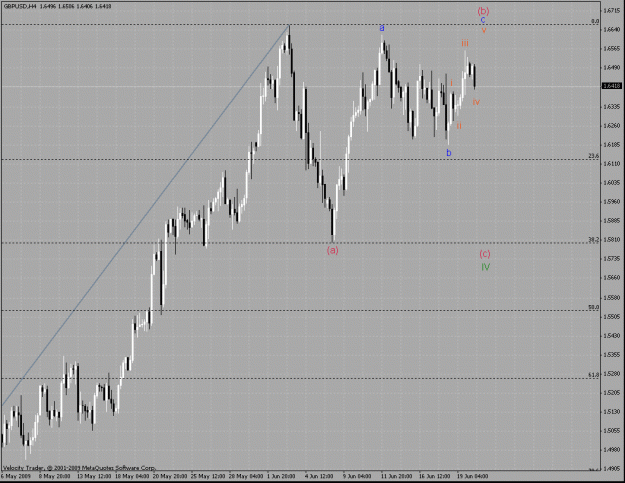Click the 1.6335 price axis label
The width and height of the screenshot is (625, 483).
(x=612, y=106)
